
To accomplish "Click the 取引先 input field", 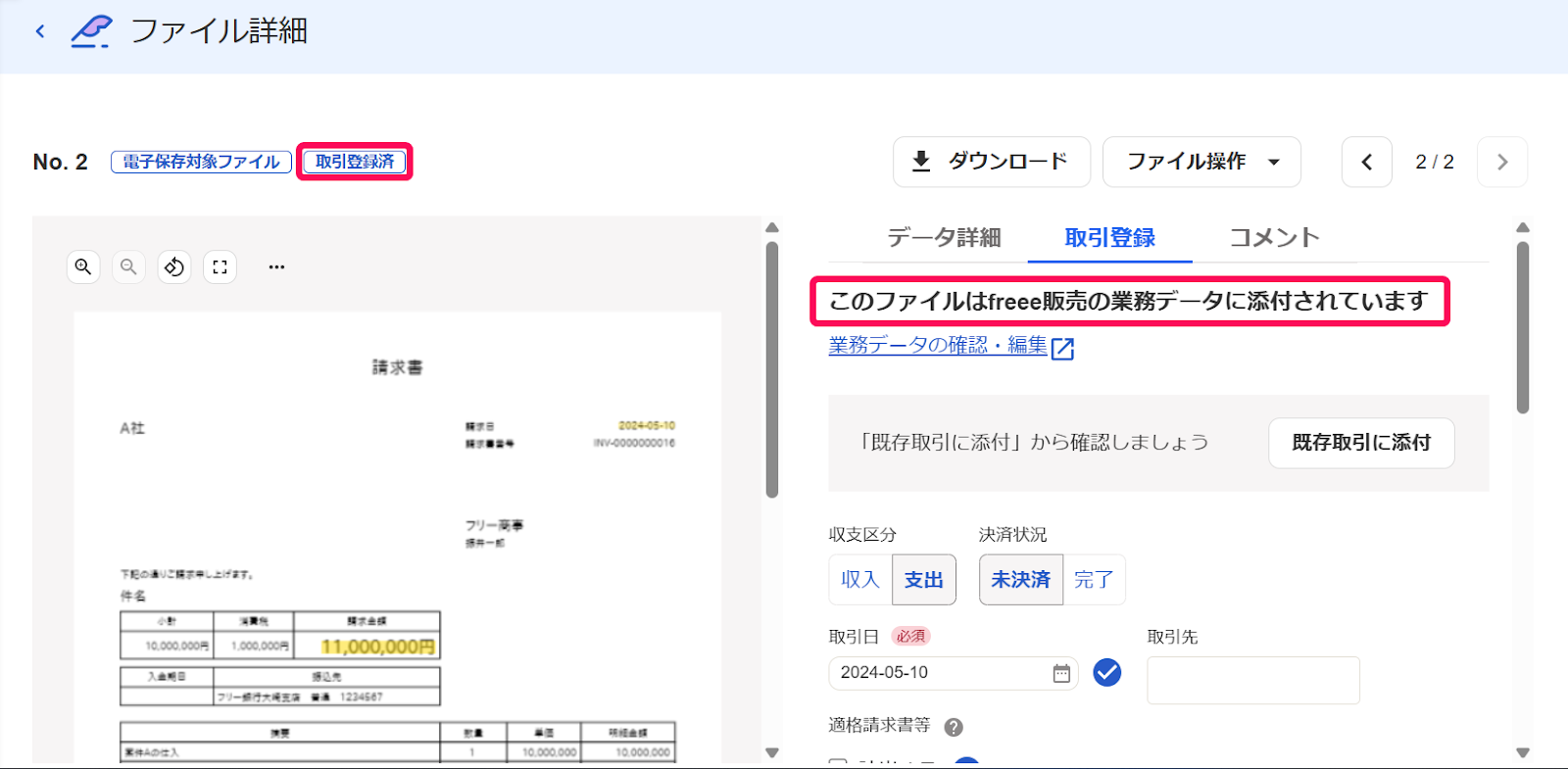I will [x=1253, y=680].
